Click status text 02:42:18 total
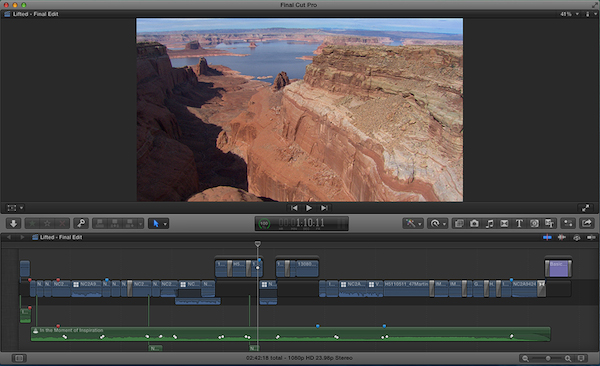 pos(266,358)
